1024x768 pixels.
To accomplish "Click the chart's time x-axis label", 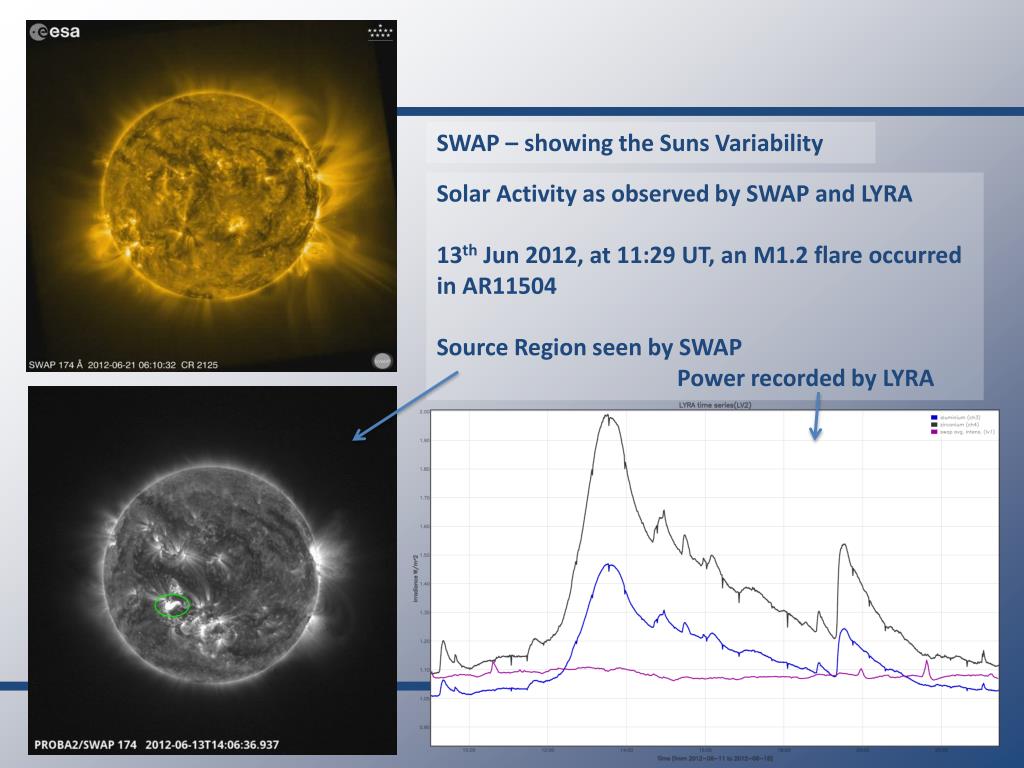I will click(715, 758).
